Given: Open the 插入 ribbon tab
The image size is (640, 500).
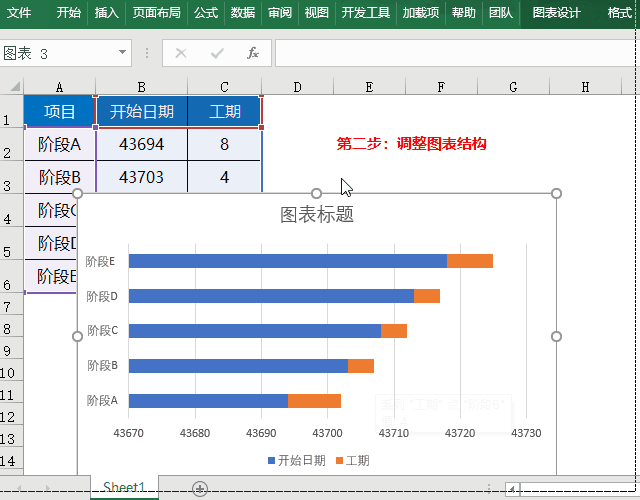Looking at the screenshot, I should click(x=107, y=13).
